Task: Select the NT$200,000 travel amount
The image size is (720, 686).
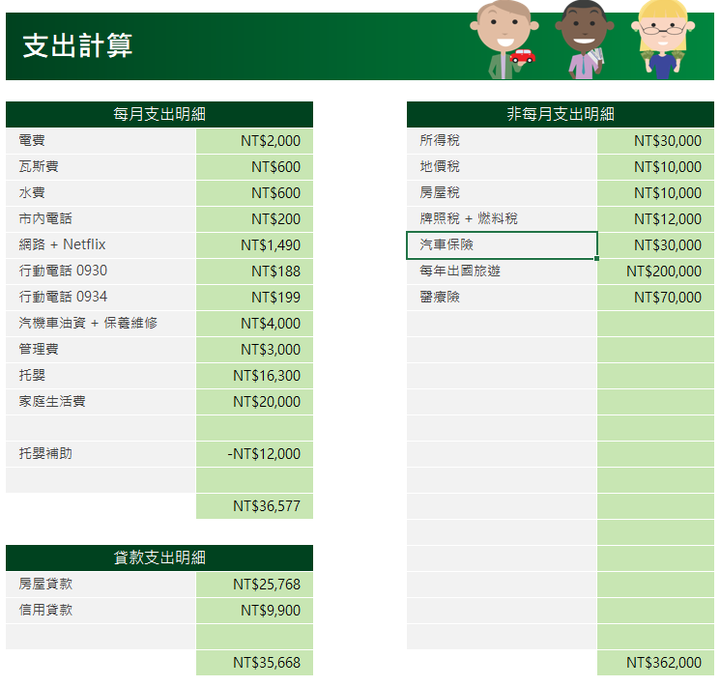Action: tap(656, 271)
